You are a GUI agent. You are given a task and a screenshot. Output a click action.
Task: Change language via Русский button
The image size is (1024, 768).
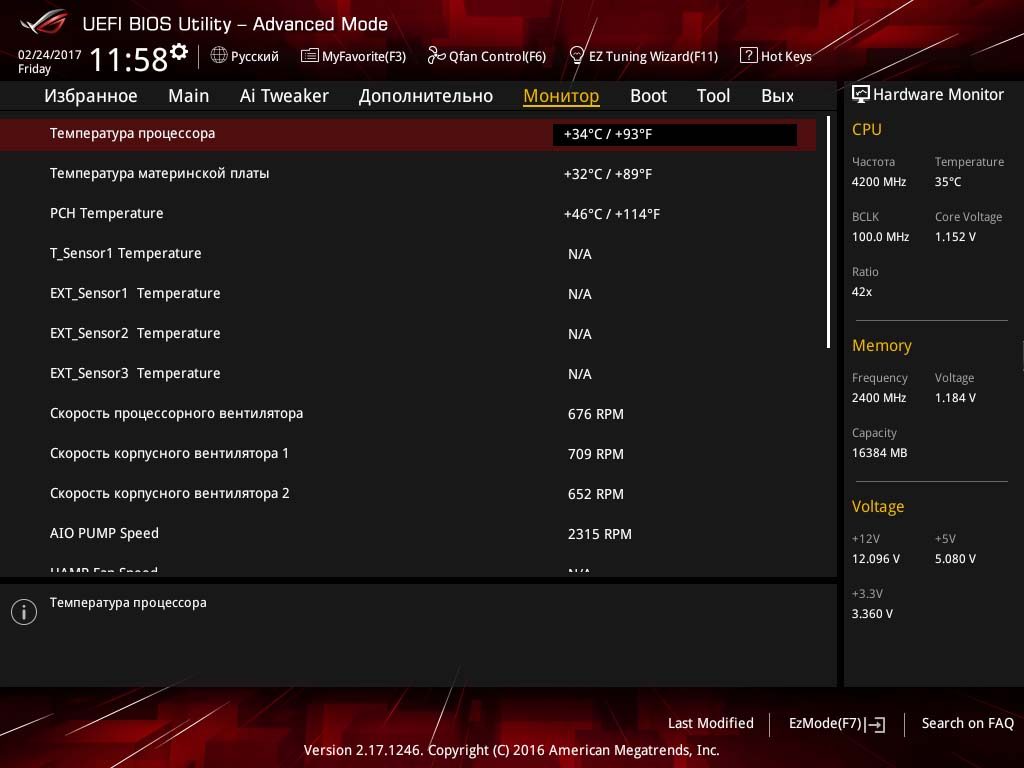[245, 56]
